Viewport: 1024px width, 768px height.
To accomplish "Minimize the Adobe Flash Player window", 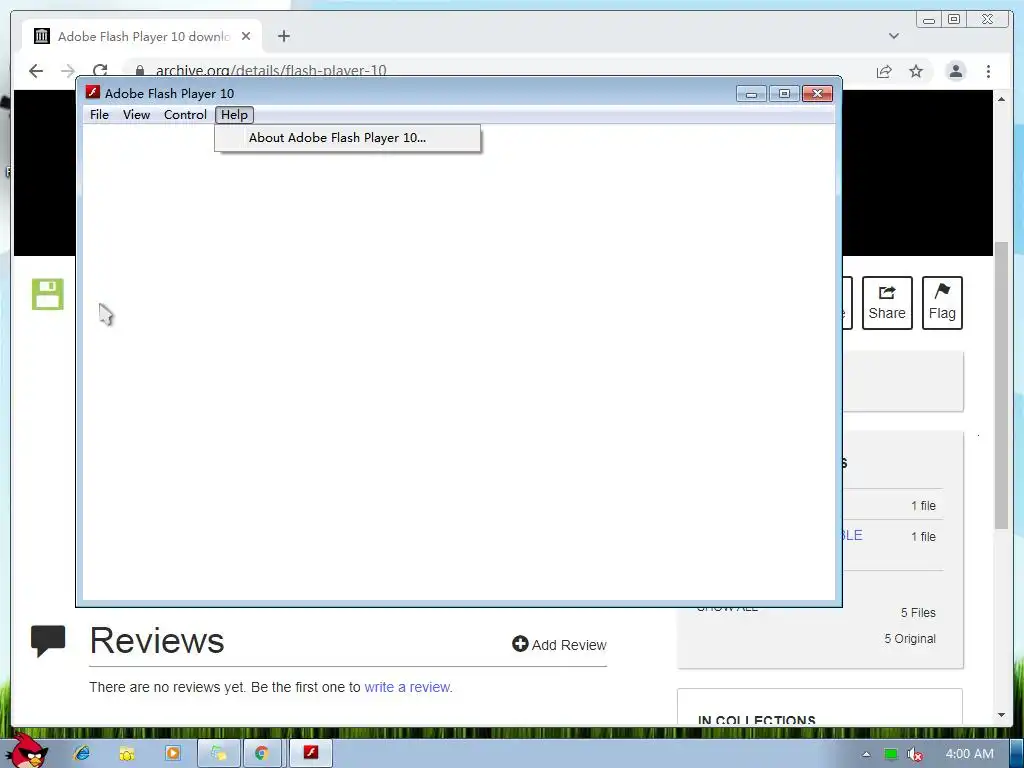I will [751, 94].
